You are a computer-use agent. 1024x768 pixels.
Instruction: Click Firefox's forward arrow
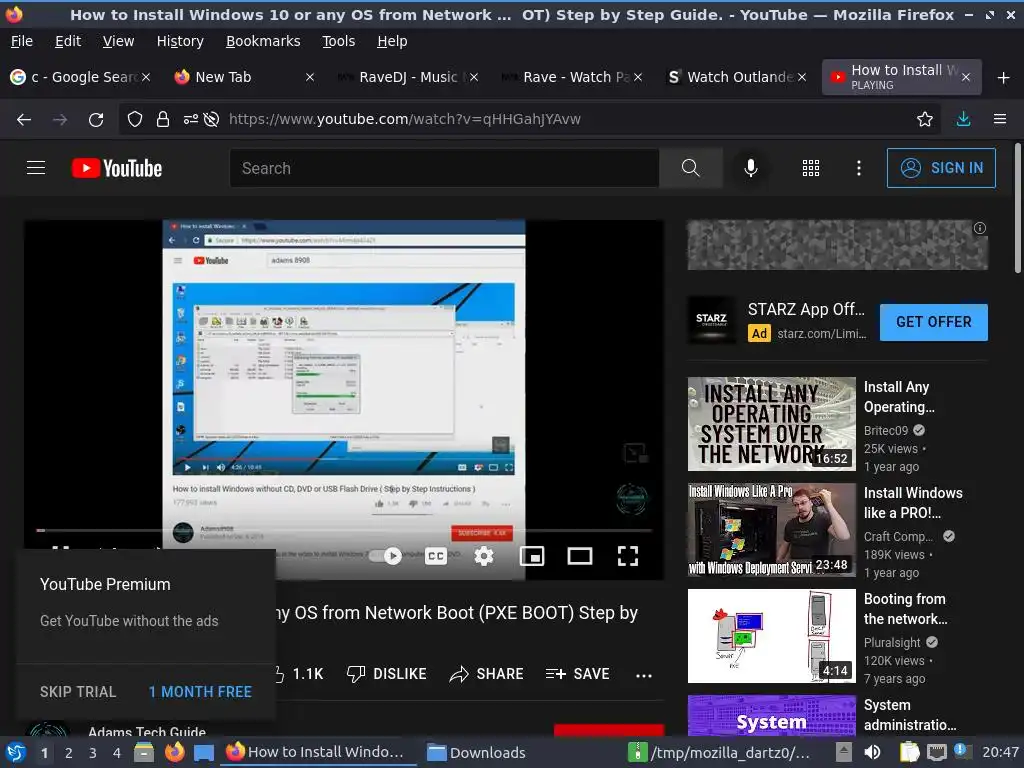tap(60, 120)
